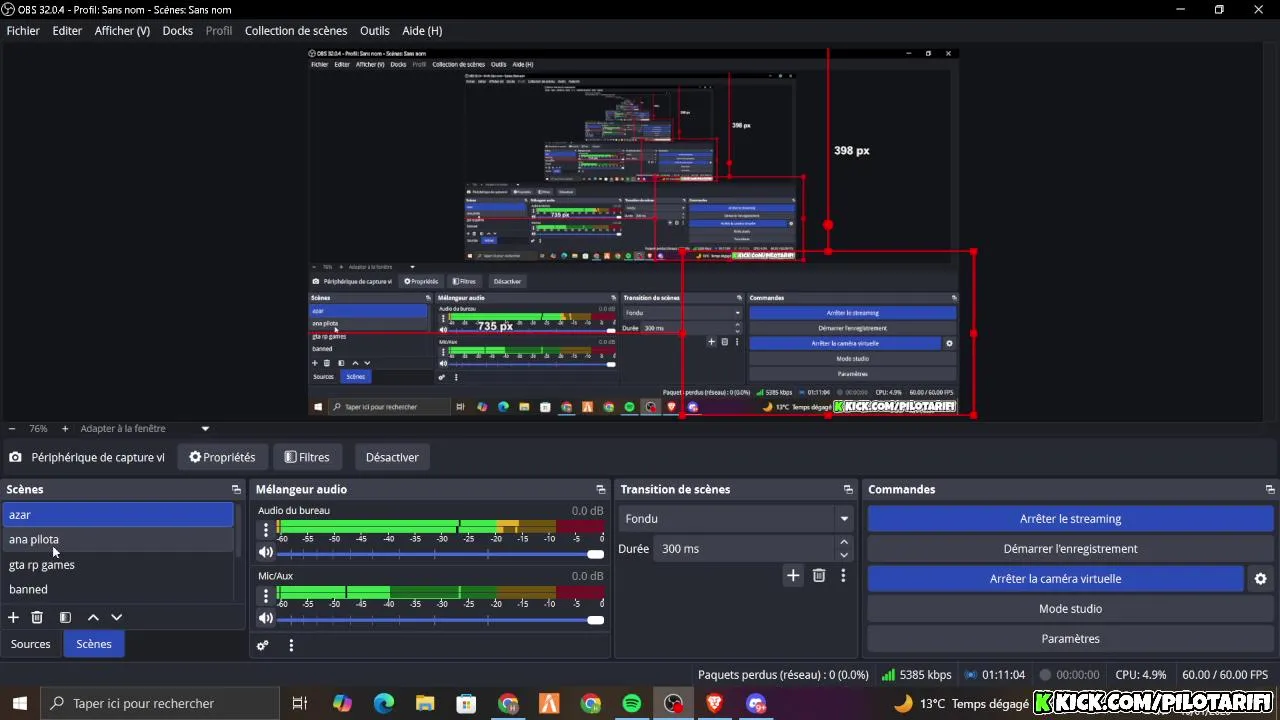Click Arrêter la caméra virtuelle

coord(1055,579)
